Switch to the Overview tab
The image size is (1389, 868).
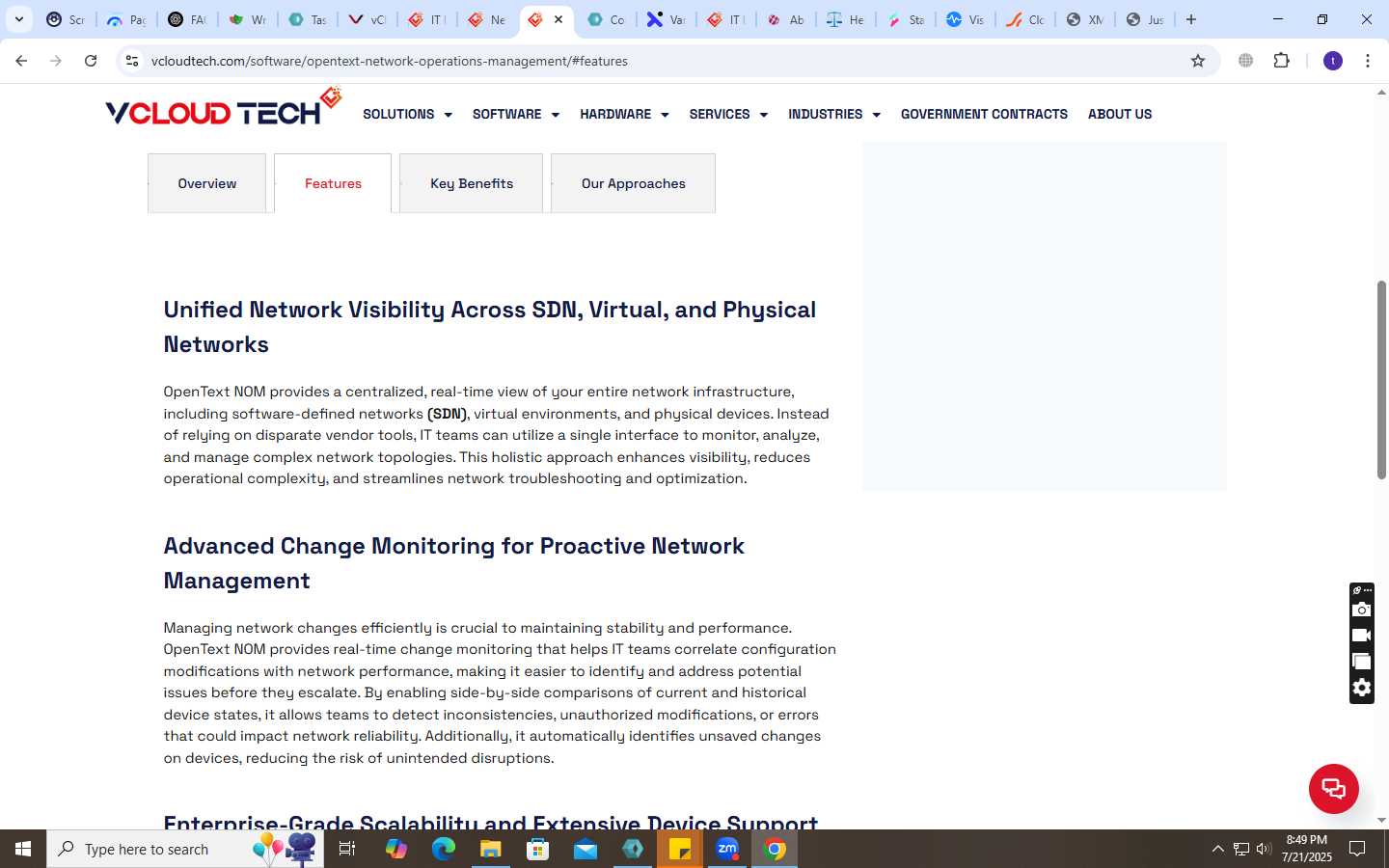[x=206, y=183]
